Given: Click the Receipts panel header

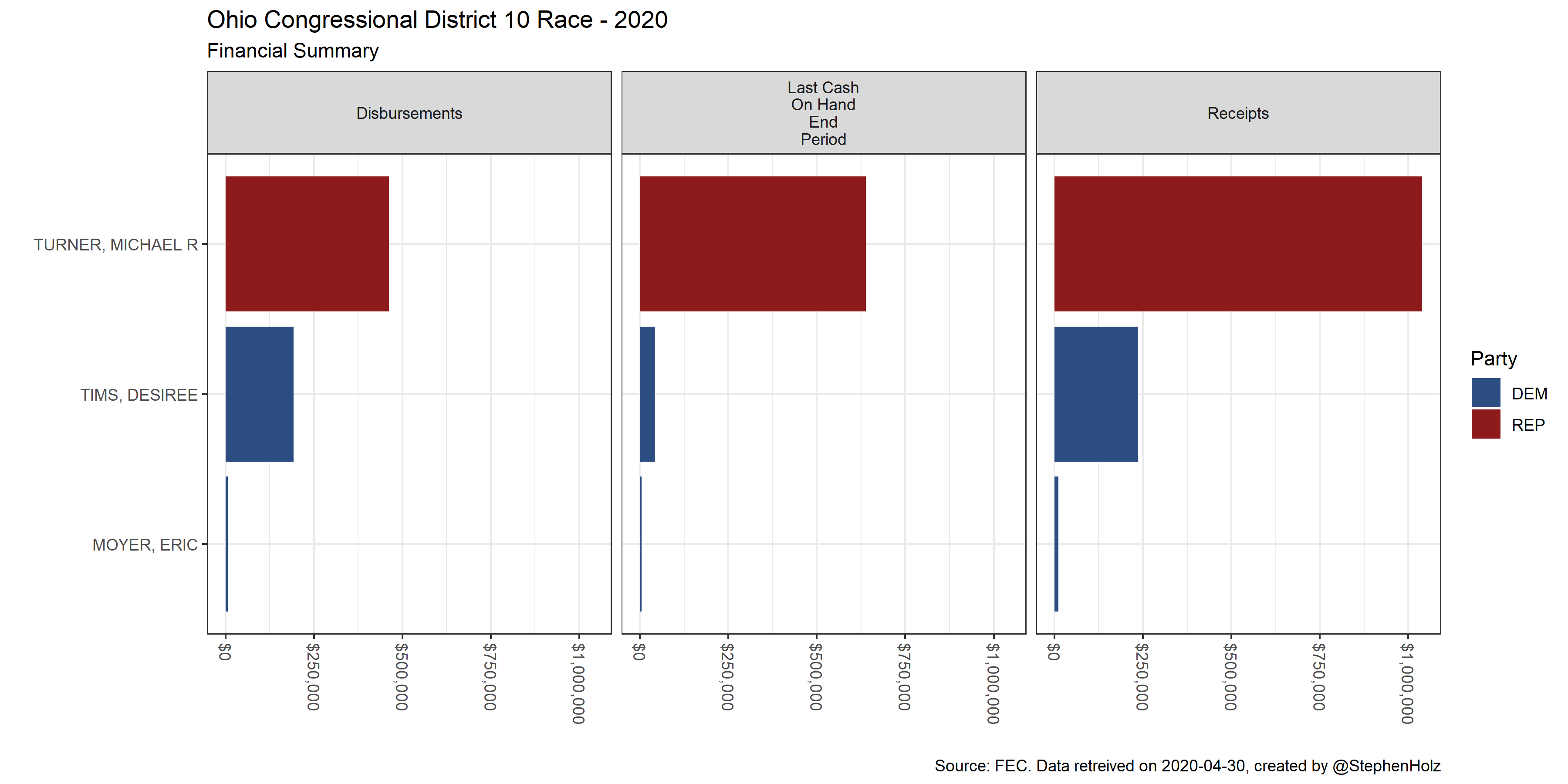Looking at the screenshot, I should [x=1237, y=113].
